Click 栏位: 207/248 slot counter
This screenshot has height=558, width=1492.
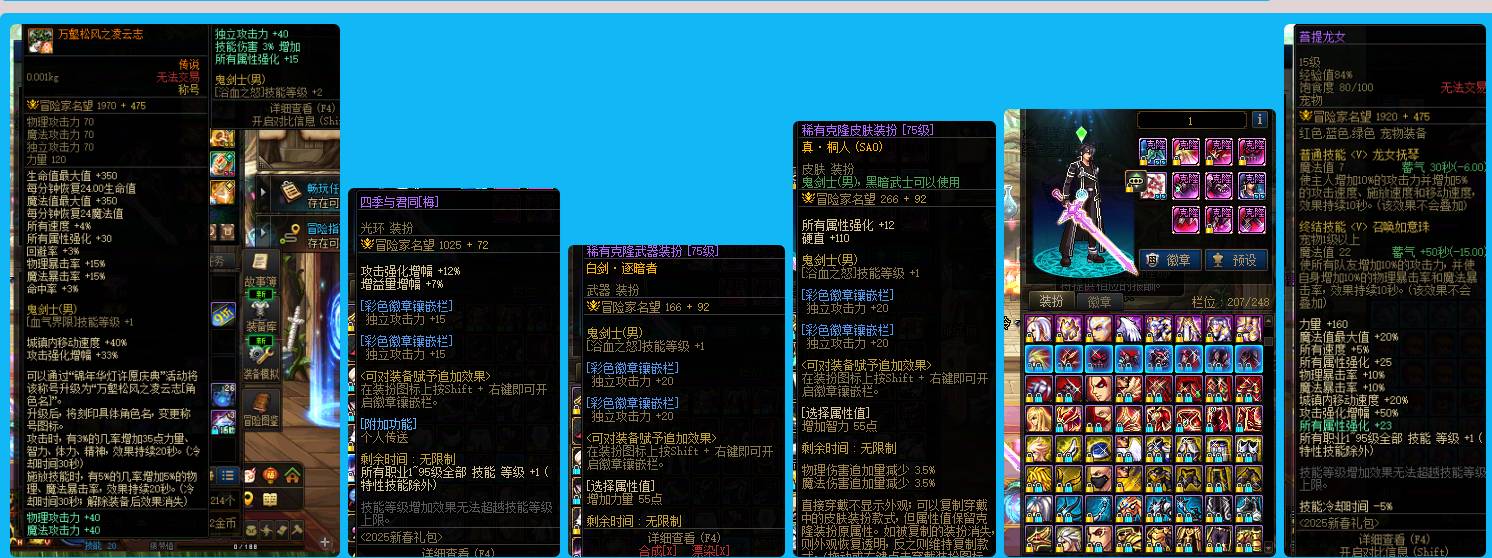click(x=1230, y=301)
